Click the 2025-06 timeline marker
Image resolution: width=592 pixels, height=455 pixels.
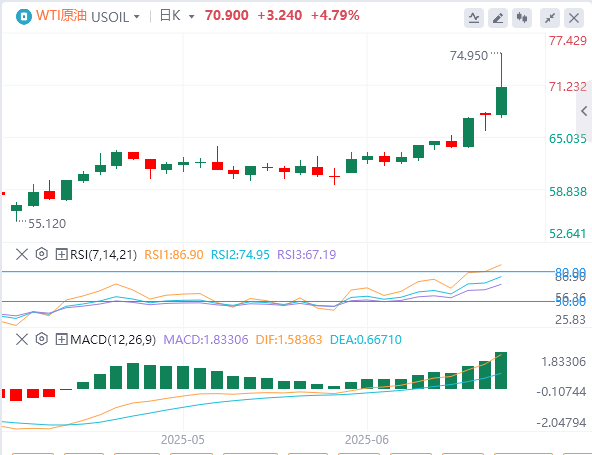[367, 440]
